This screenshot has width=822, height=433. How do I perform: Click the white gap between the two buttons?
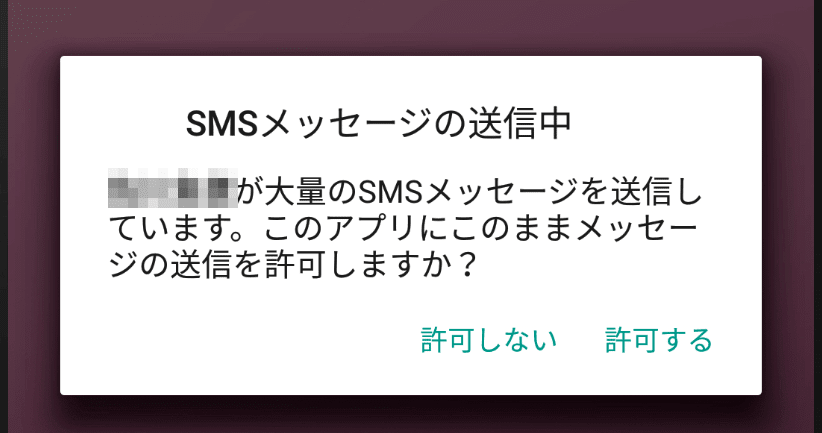click(581, 340)
